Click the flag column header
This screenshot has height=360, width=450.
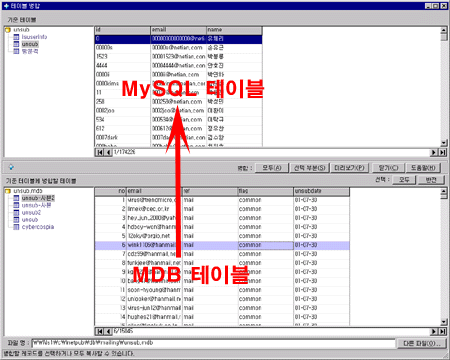click(x=265, y=191)
